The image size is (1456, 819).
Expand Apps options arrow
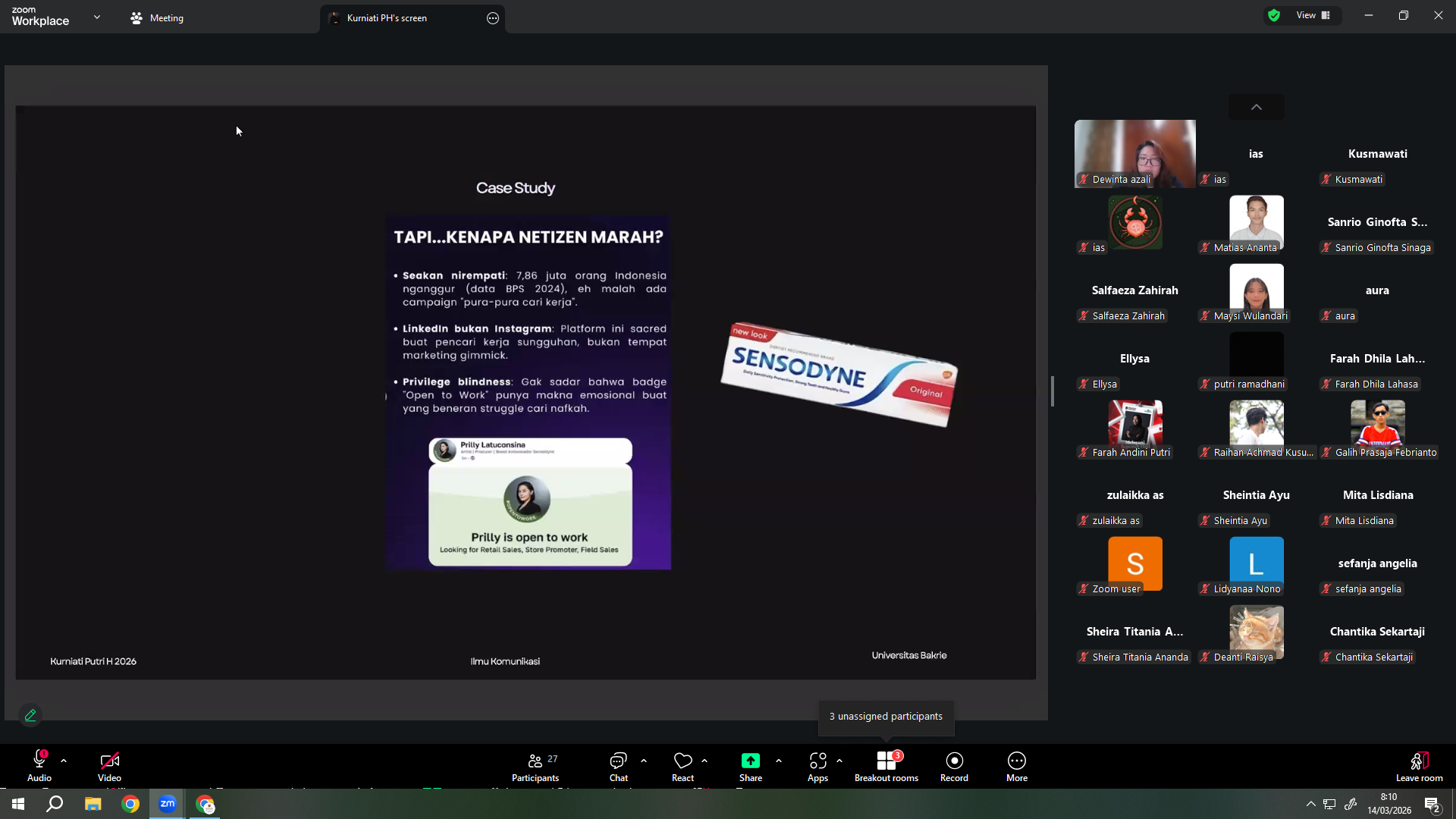(x=839, y=761)
